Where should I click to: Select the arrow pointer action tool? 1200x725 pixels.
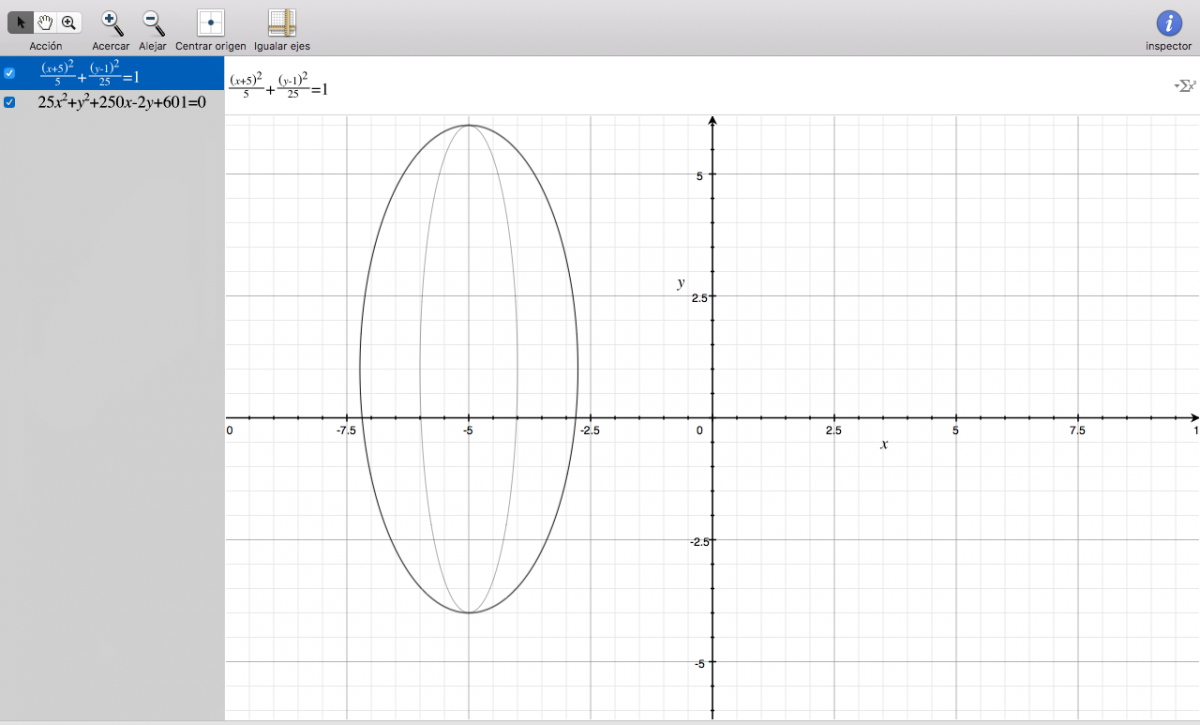(20, 22)
